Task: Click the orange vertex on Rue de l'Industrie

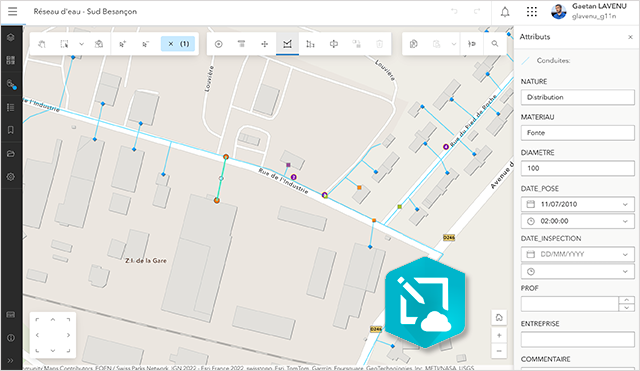Action: click(x=226, y=157)
